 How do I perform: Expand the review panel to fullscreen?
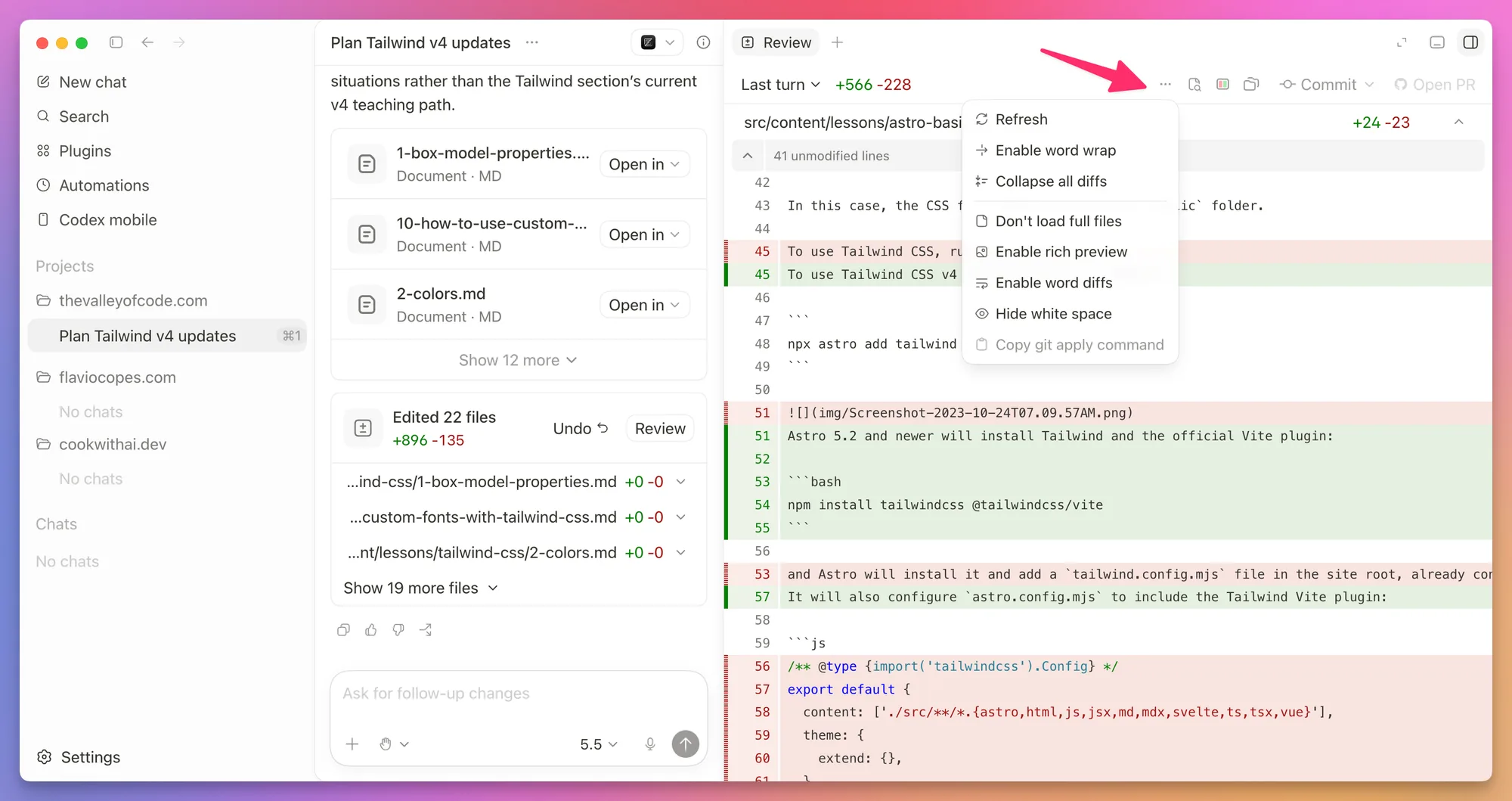(1402, 42)
